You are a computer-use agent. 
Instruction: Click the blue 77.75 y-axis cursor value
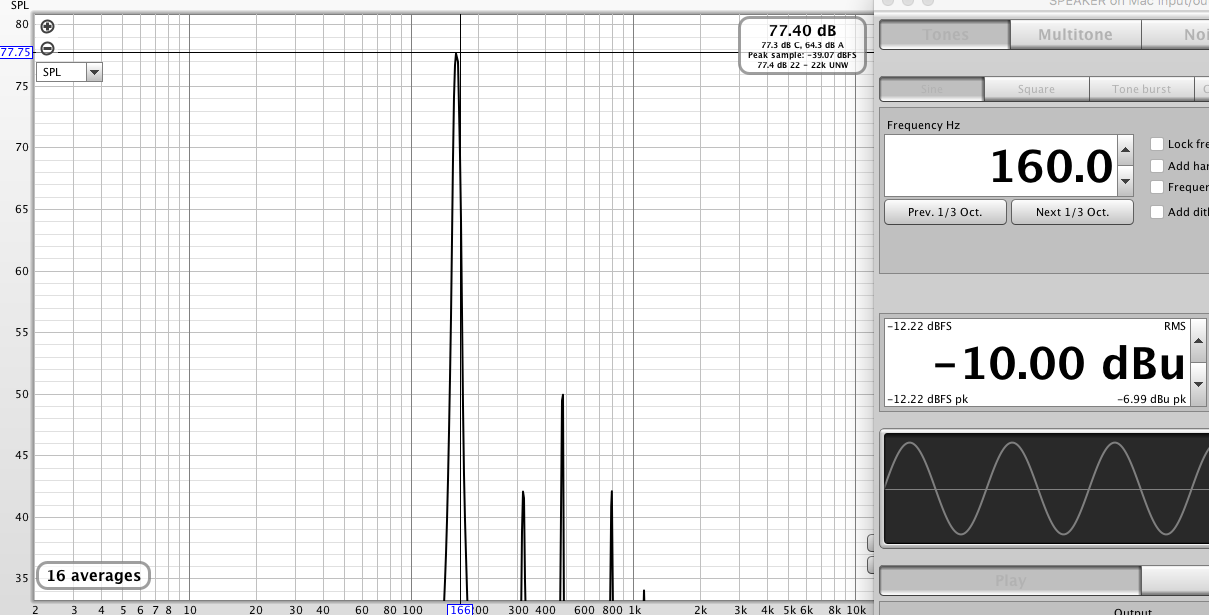(16, 52)
